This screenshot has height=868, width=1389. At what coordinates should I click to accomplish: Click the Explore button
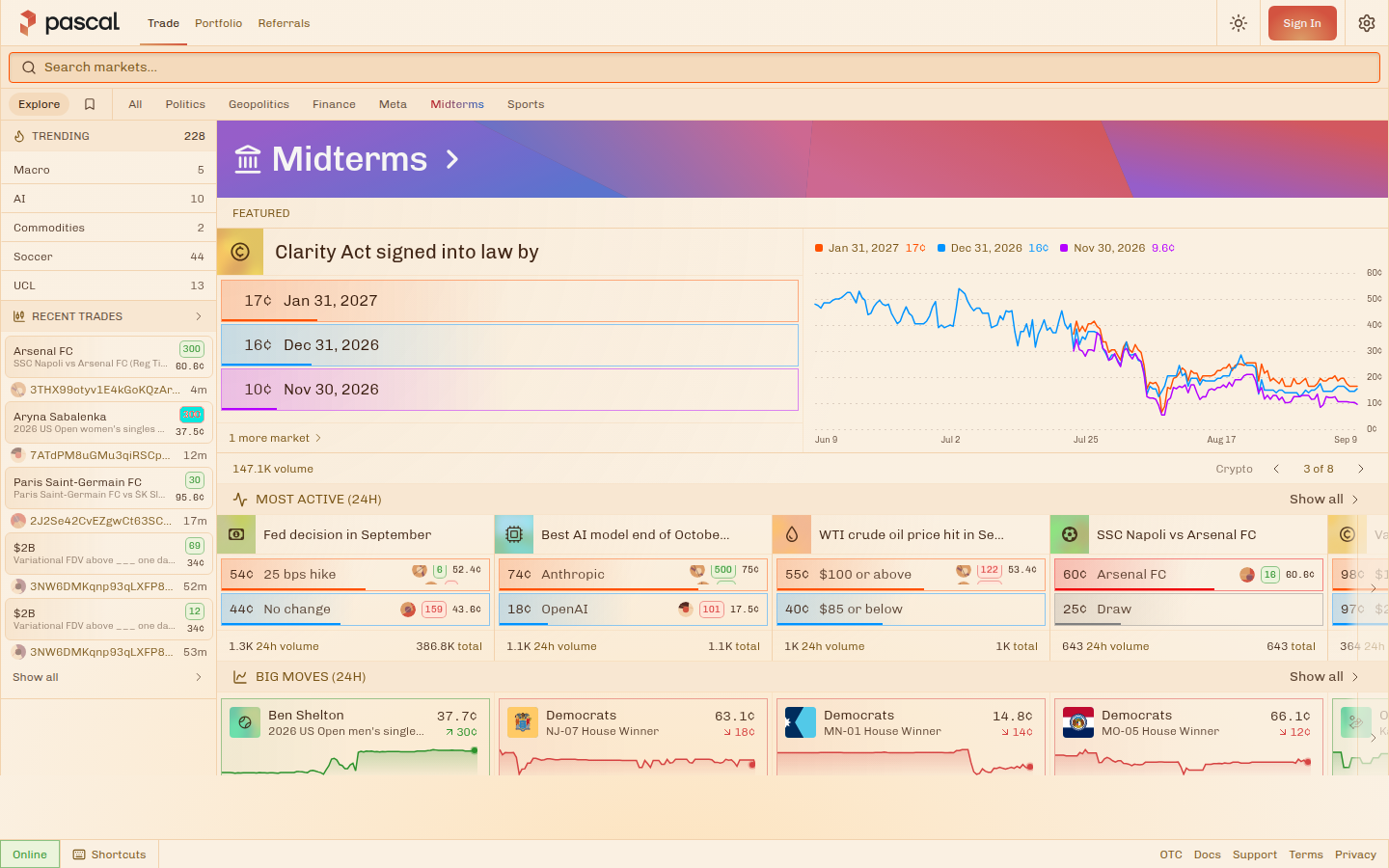(39, 104)
